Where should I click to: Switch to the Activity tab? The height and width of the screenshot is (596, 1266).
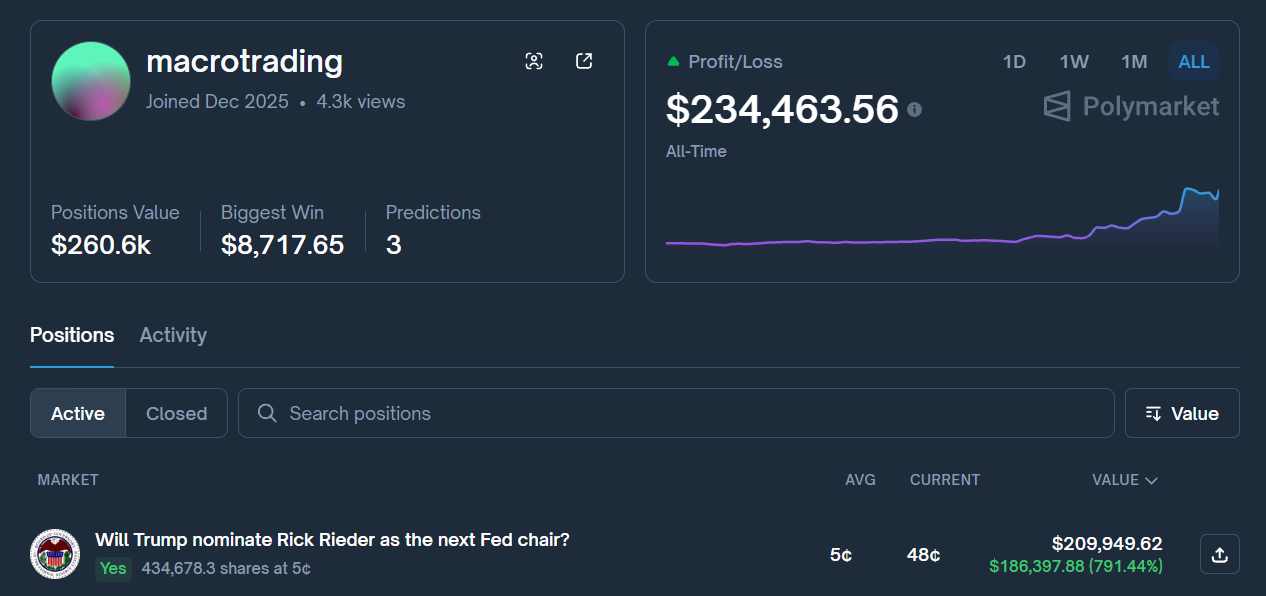(x=173, y=335)
